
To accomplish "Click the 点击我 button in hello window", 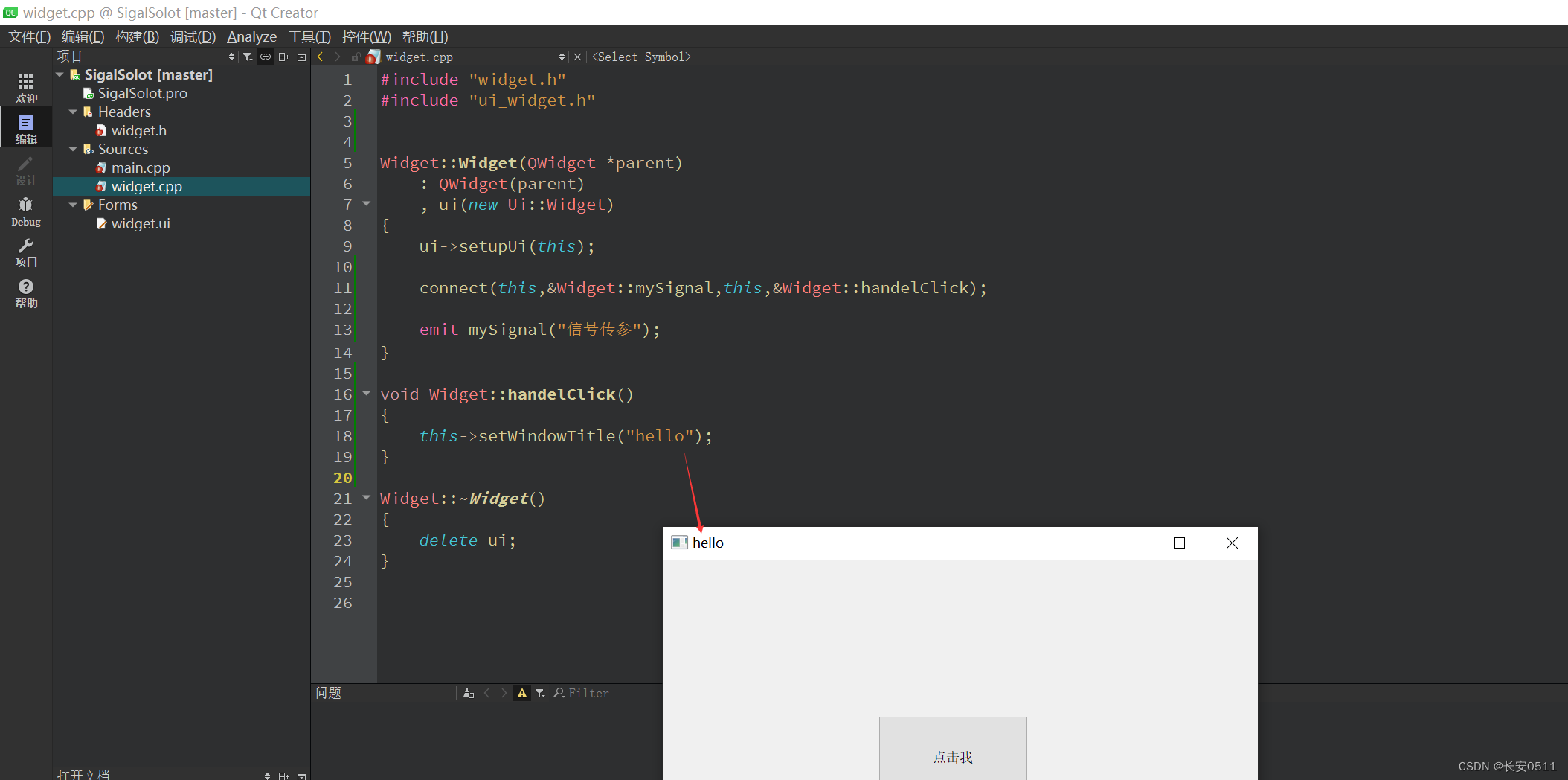I will pos(953,749).
